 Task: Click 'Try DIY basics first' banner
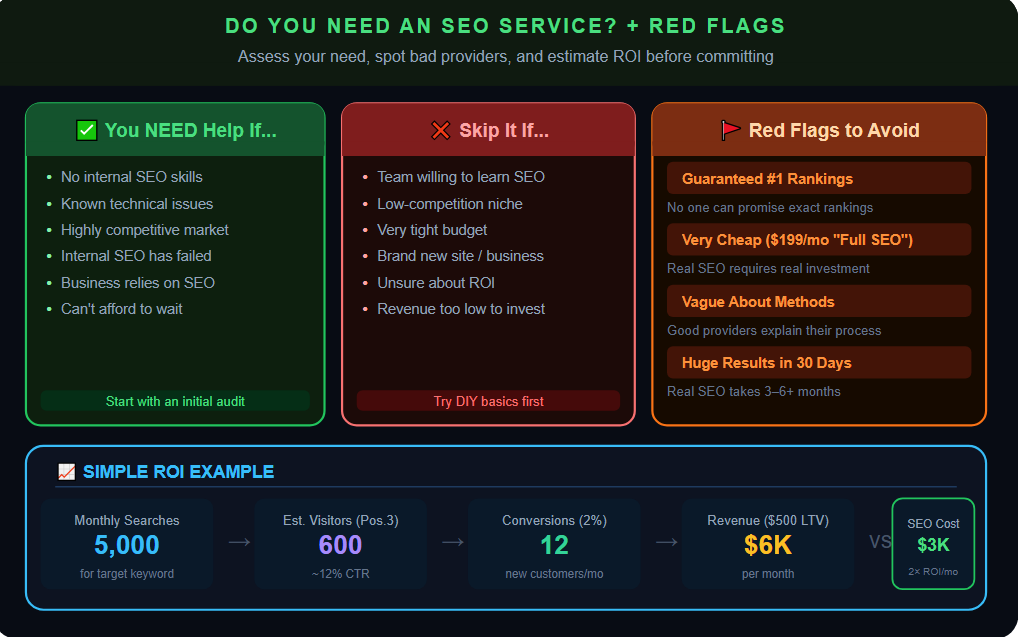[x=488, y=401]
